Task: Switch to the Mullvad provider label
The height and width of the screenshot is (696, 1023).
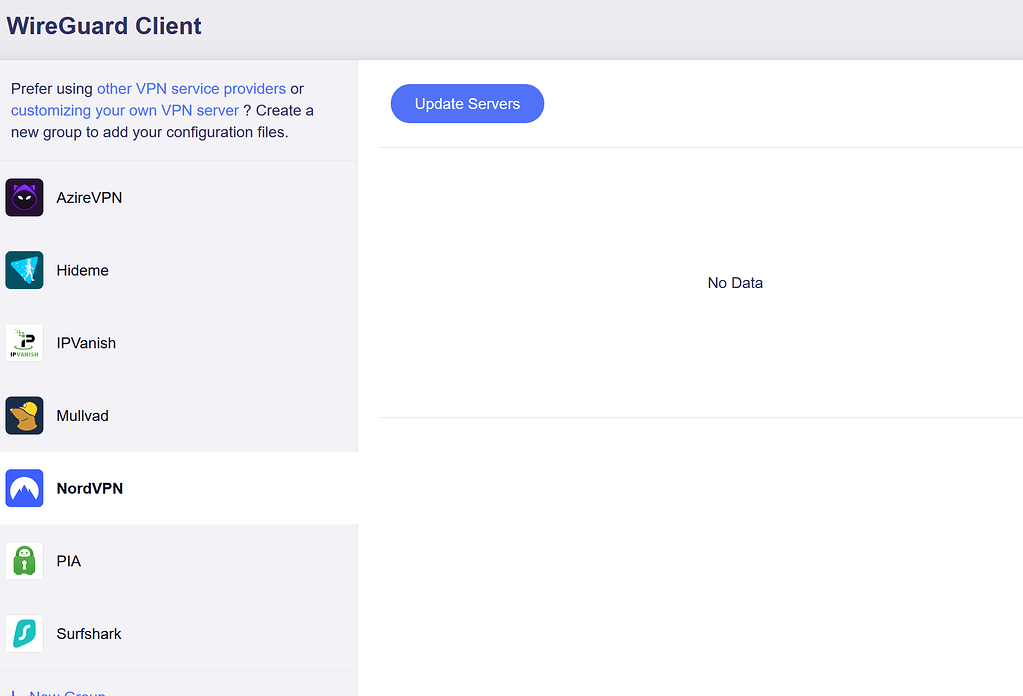Action: (83, 416)
